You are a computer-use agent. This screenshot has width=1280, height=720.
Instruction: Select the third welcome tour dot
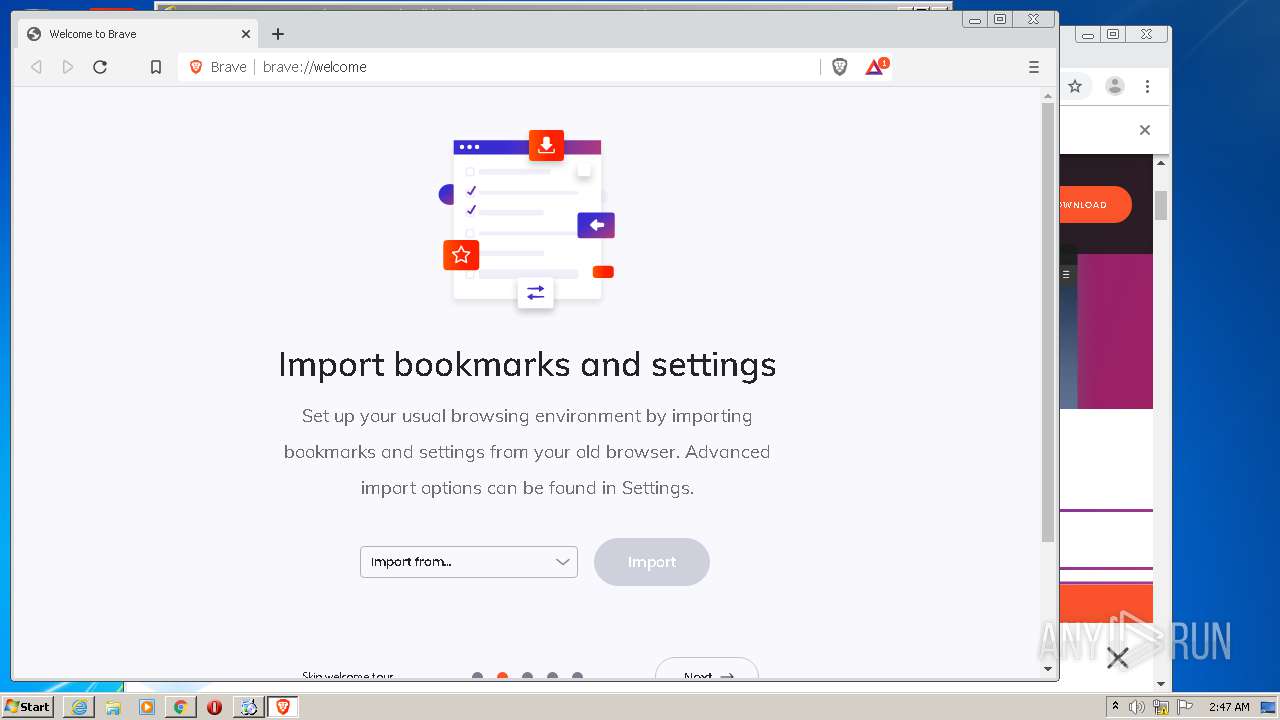click(x=527, y=676)
